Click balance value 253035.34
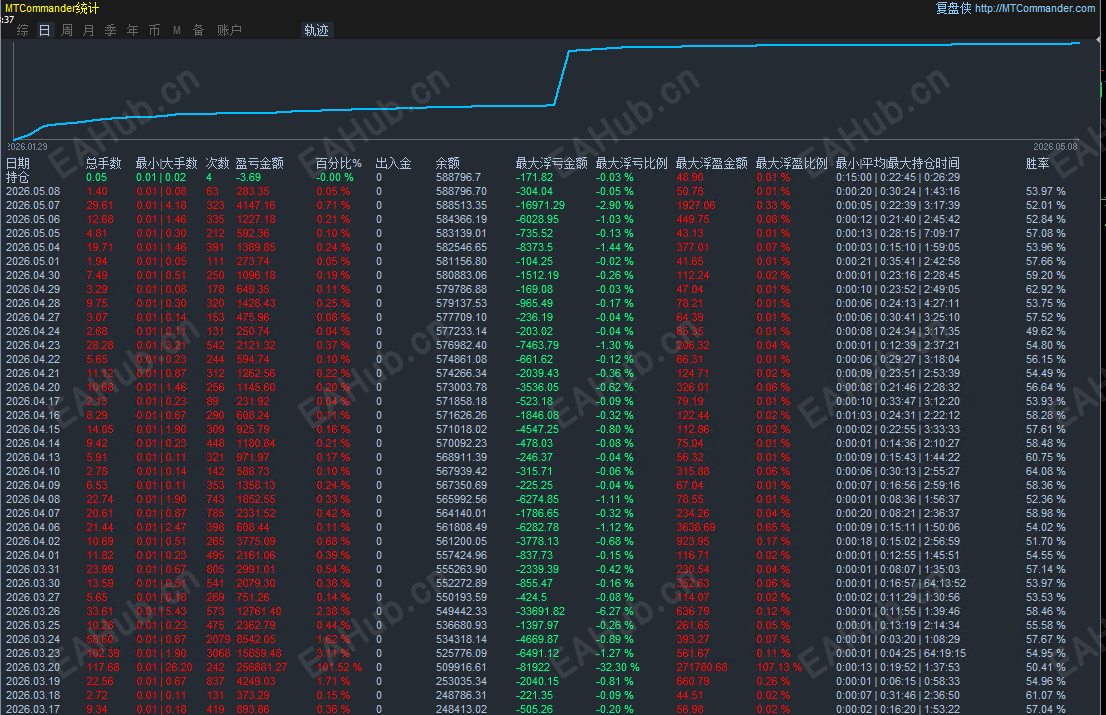 tap(461, 681)
